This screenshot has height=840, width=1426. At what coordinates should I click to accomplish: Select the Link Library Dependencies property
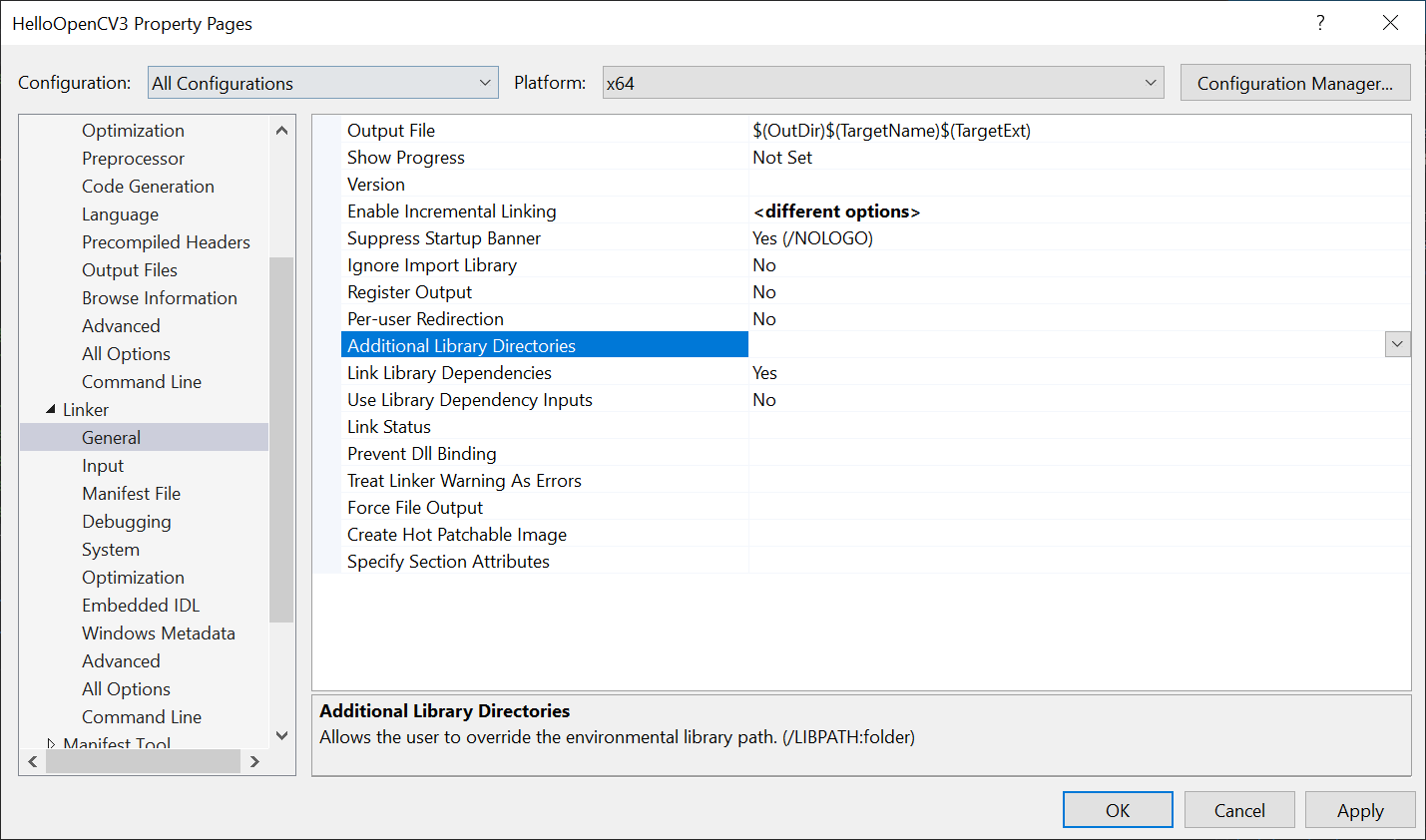449,373
